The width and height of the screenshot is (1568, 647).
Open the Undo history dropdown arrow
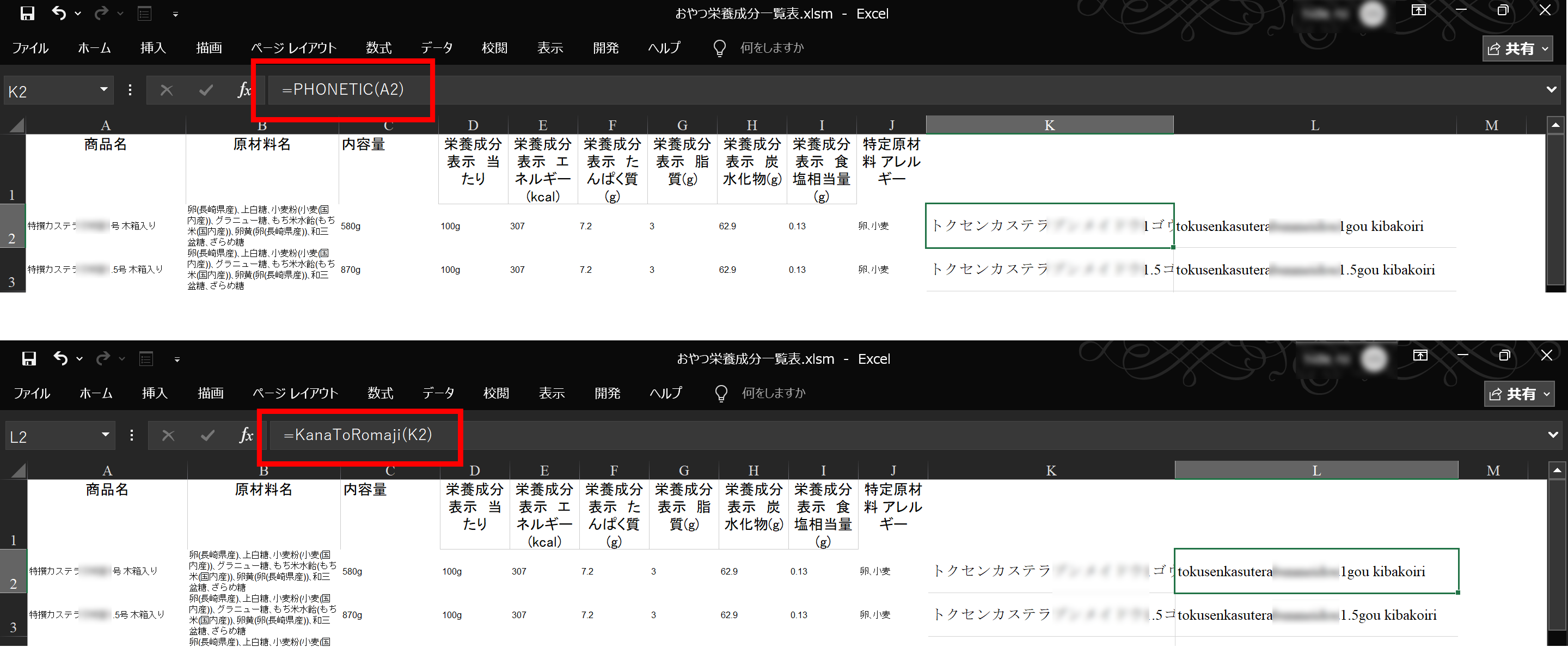click(x=77, y=14)
